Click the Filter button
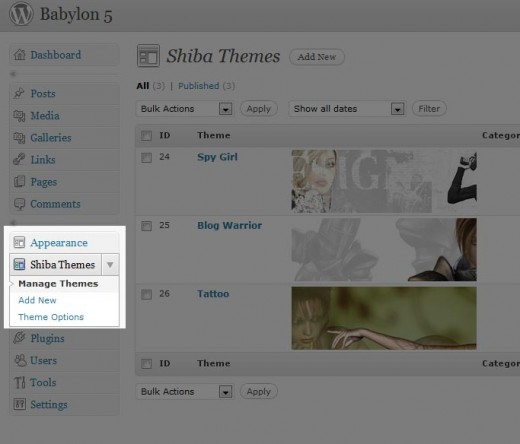The height and width of the screenshot is (444, 520). [429, 109]
